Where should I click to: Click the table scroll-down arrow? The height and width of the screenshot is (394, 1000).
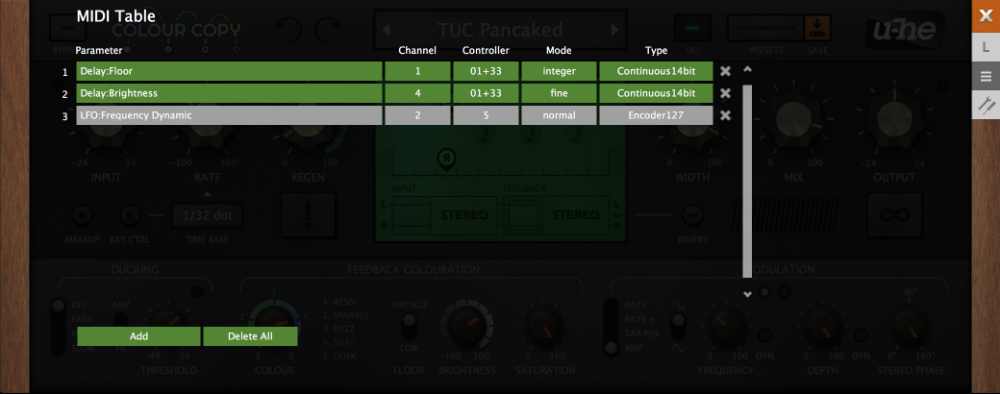pos(747,294)
